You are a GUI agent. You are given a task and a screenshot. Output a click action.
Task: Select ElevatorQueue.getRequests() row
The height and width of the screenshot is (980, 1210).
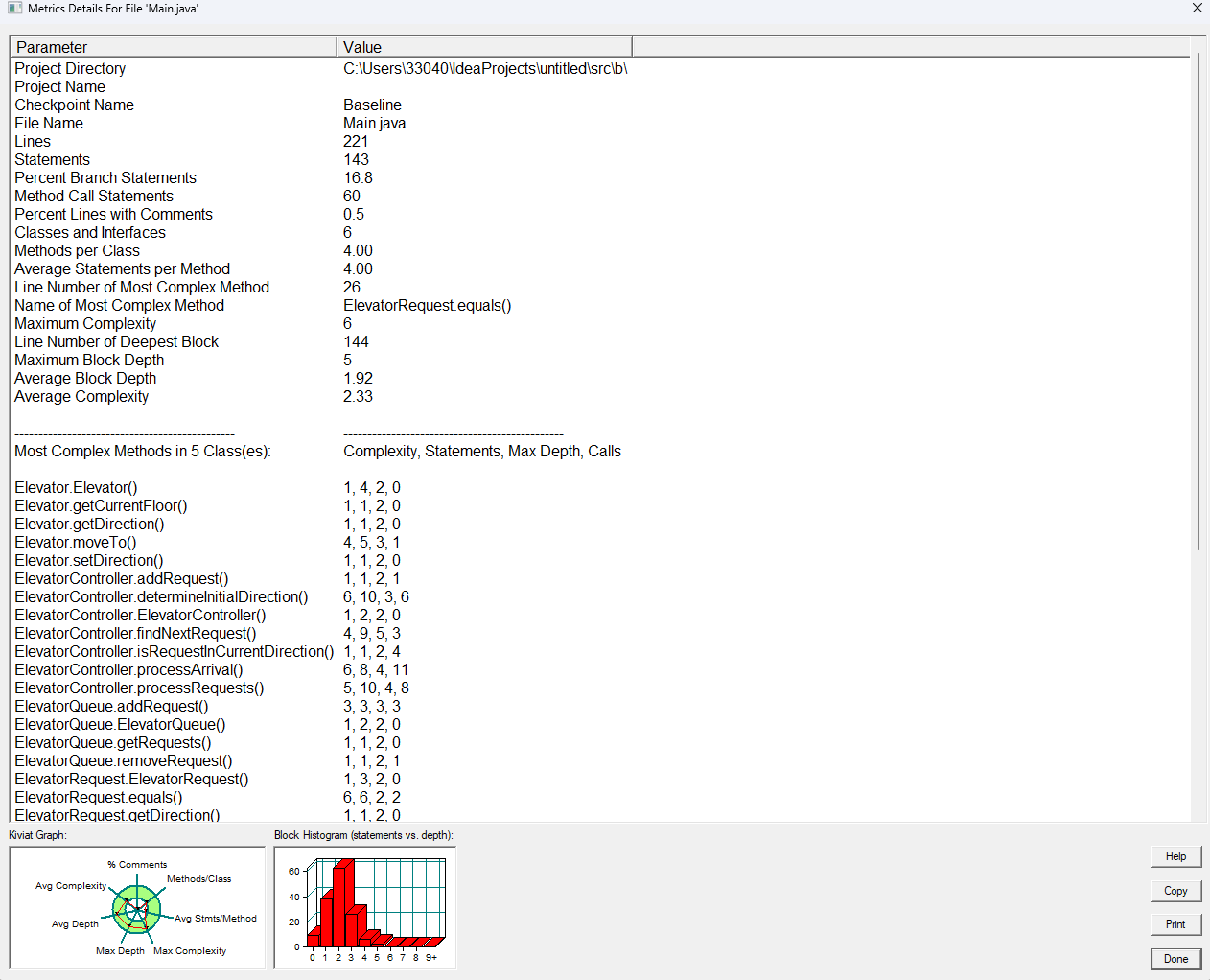pos(321,743)
